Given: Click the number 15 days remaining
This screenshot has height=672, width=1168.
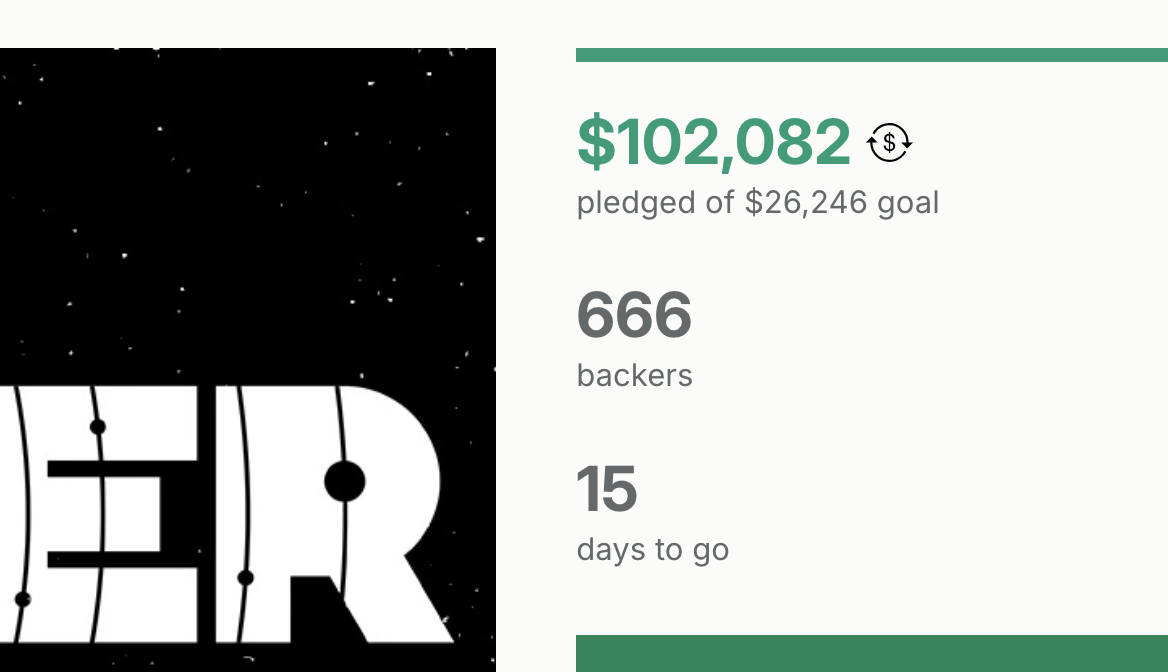Looking at the screenshot, I should click(x=606, y=489).
